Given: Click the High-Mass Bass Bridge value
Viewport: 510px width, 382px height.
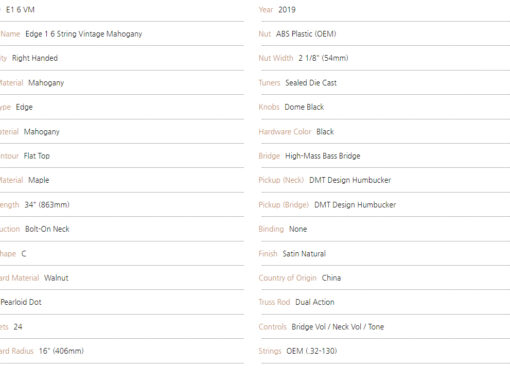Looking at the screenshot, I should pyautogui.click(x=323, y=156).
